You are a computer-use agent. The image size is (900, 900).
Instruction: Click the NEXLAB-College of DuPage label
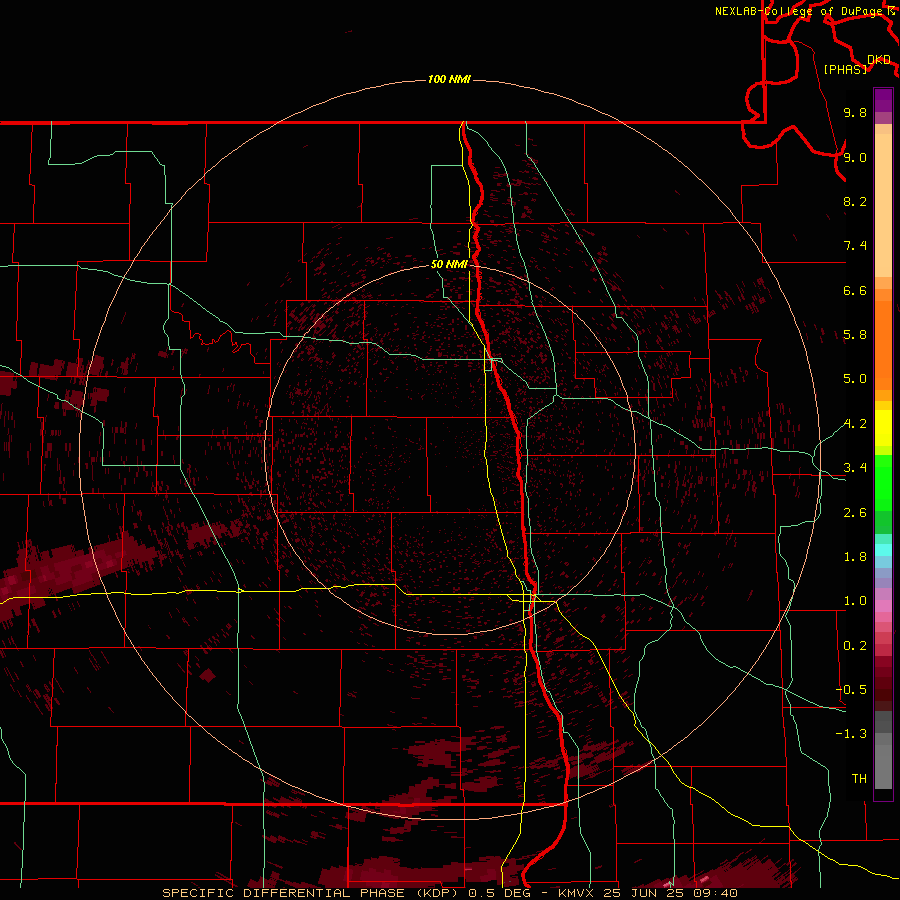pos(801,11)
